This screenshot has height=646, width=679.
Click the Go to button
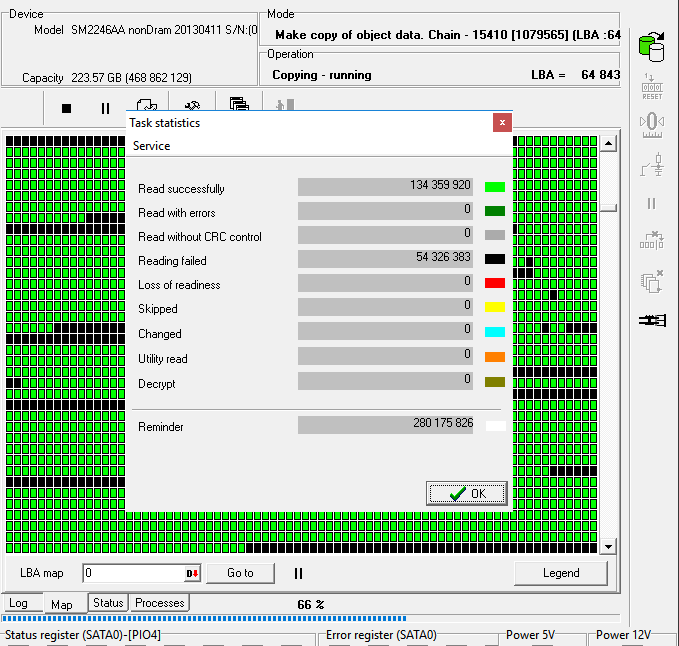coord(240,573)
